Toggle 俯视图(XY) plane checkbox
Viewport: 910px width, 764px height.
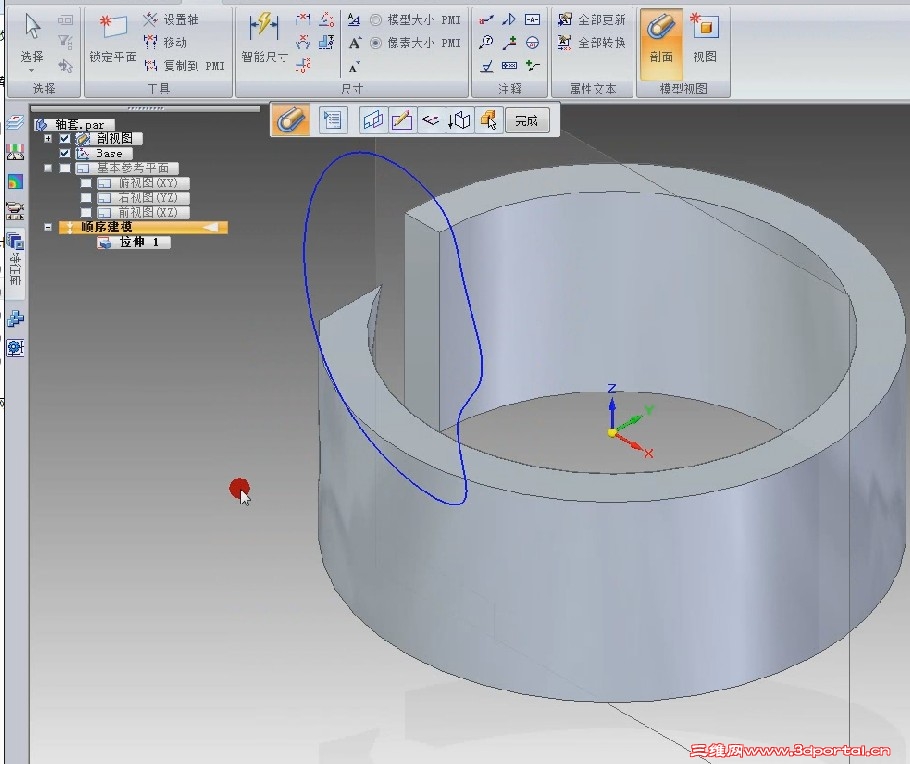point(86,183)
